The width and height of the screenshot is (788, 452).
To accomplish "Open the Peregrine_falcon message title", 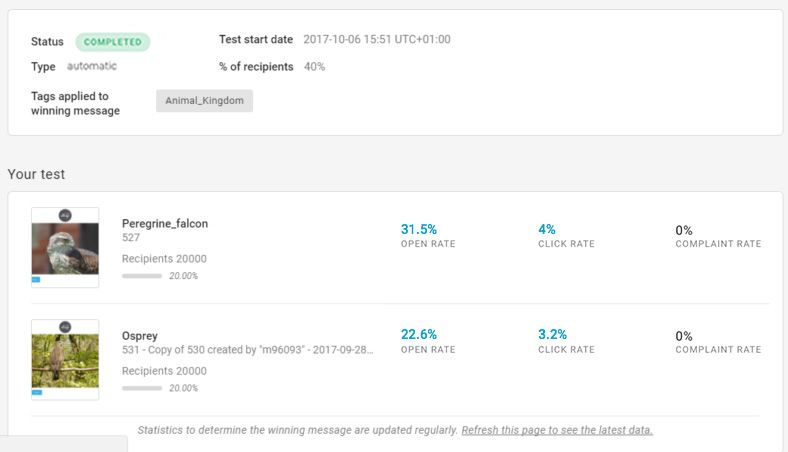I will [x=165, y=224].
